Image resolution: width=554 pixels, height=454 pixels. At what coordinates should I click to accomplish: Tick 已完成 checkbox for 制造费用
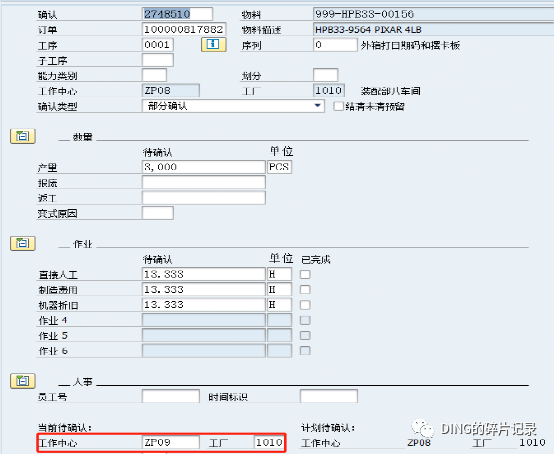(x=305, y=290)
